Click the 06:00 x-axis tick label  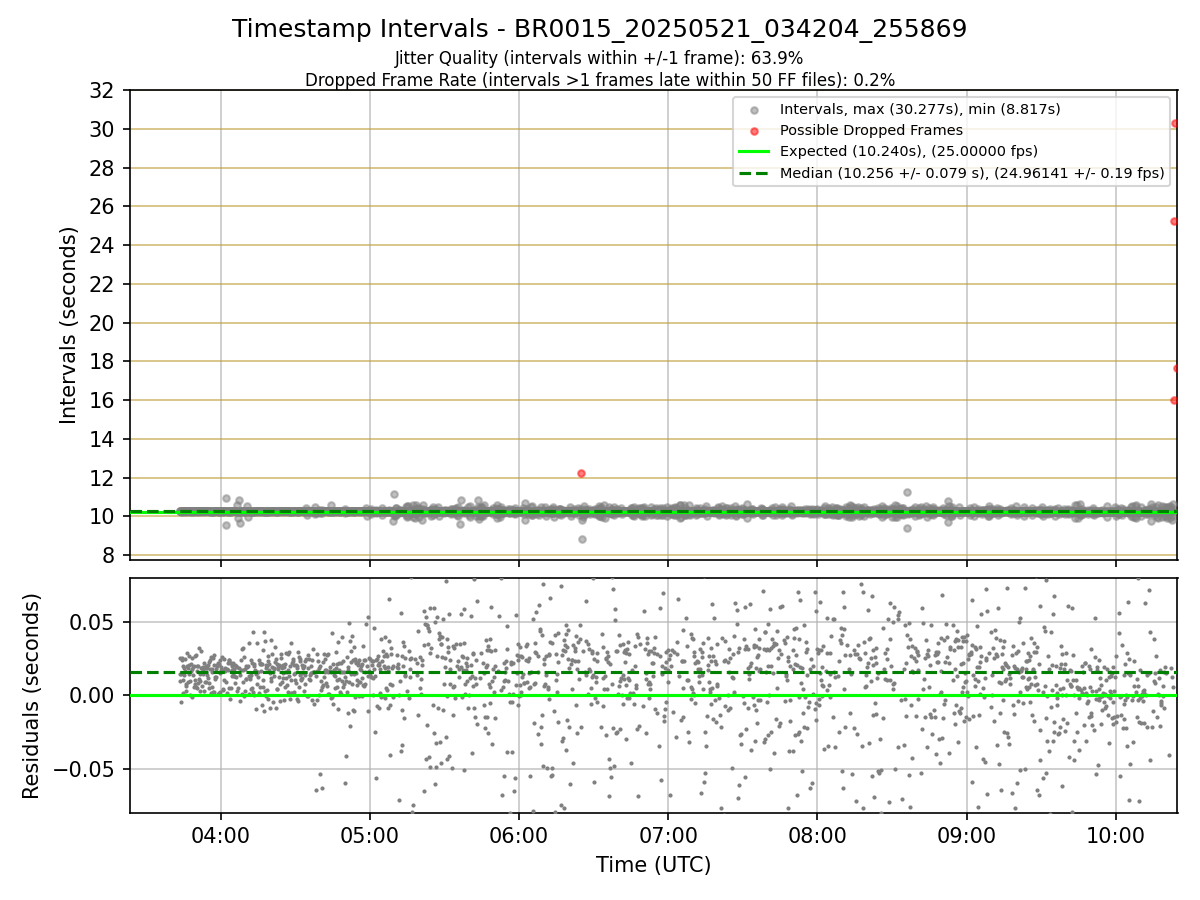[519, 835]
